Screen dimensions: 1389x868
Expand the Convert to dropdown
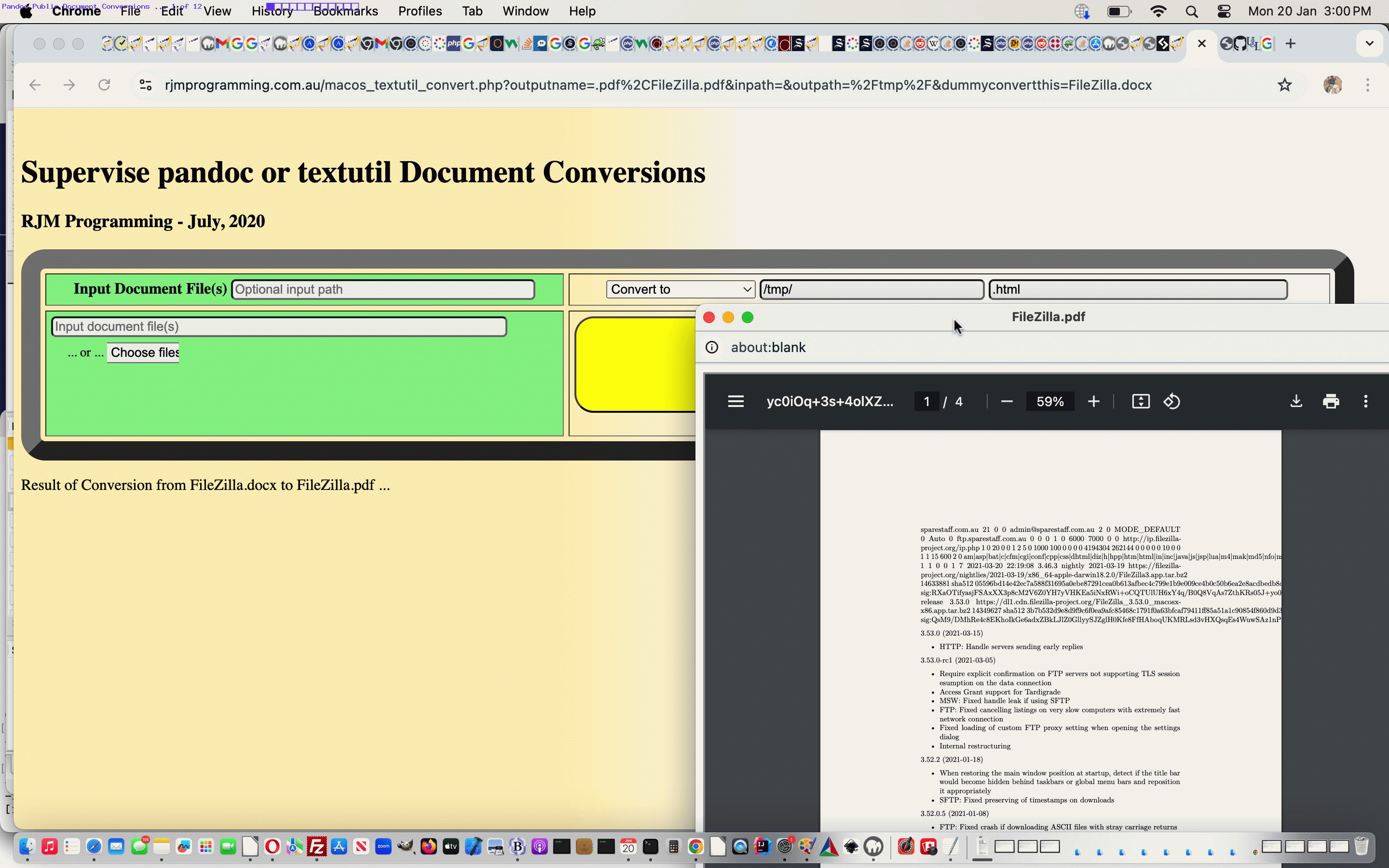click(680, 289)
